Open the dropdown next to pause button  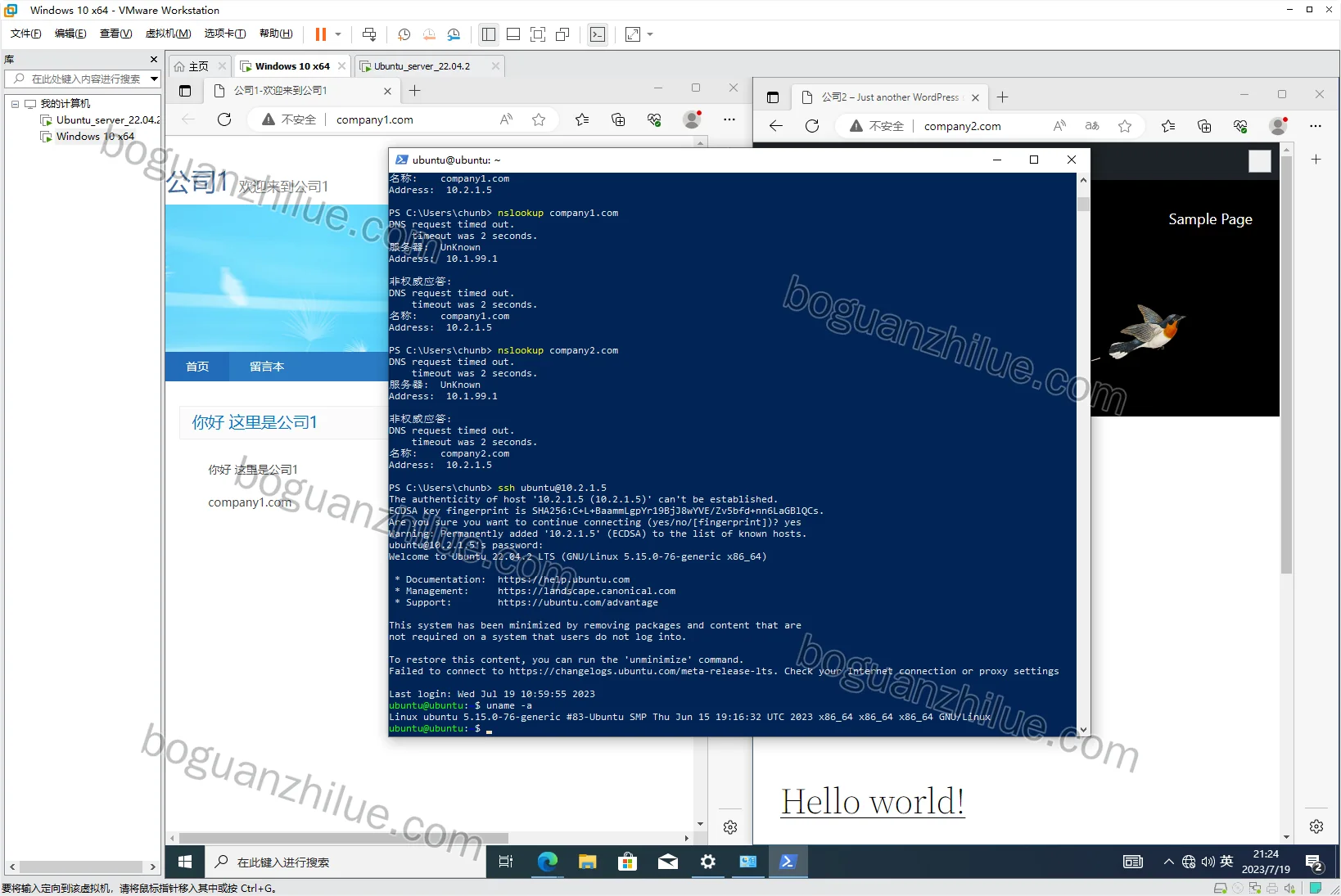pyautogui.click(x=337, y=34)
